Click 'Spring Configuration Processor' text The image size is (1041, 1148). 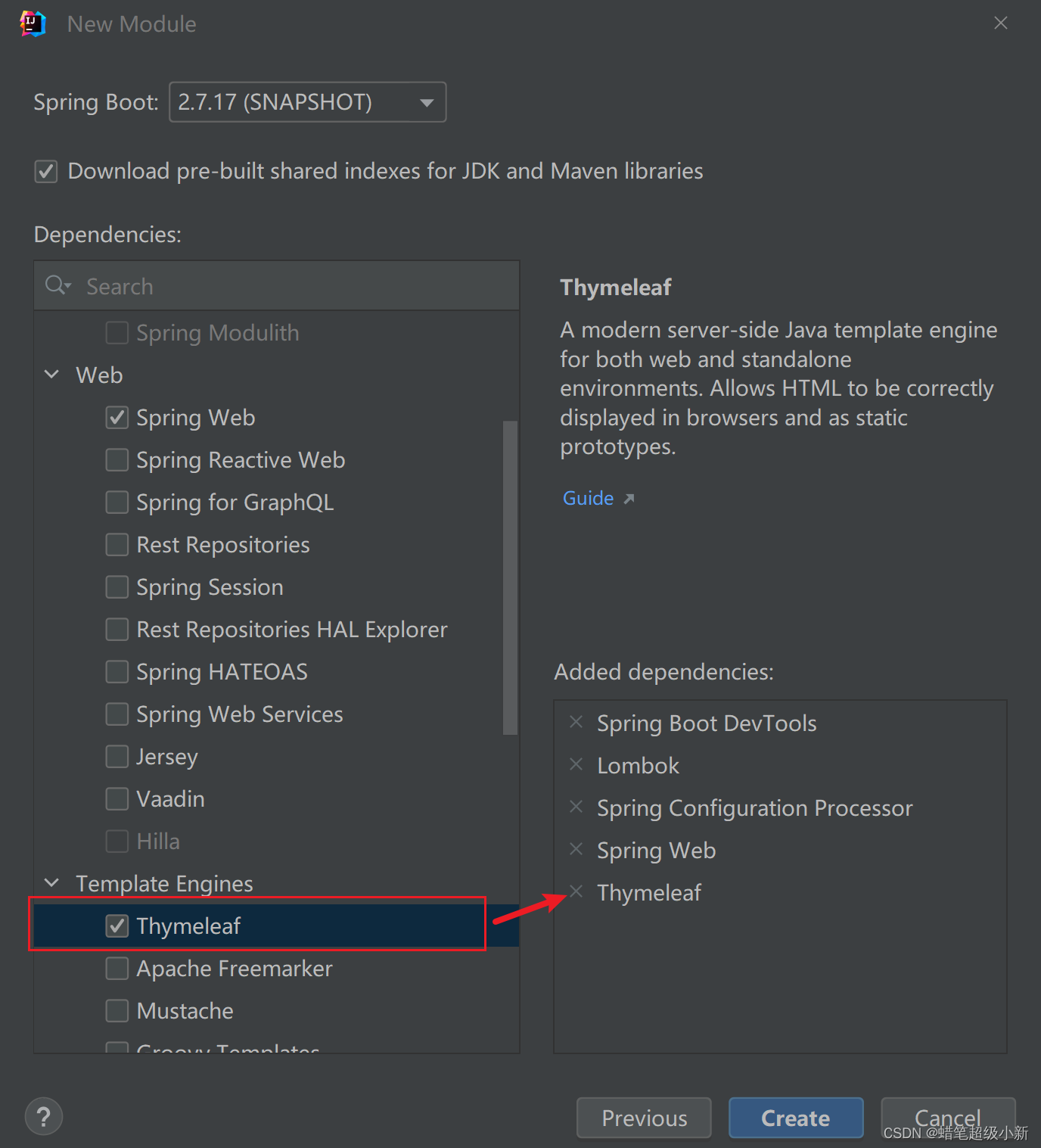coord(755,808)
